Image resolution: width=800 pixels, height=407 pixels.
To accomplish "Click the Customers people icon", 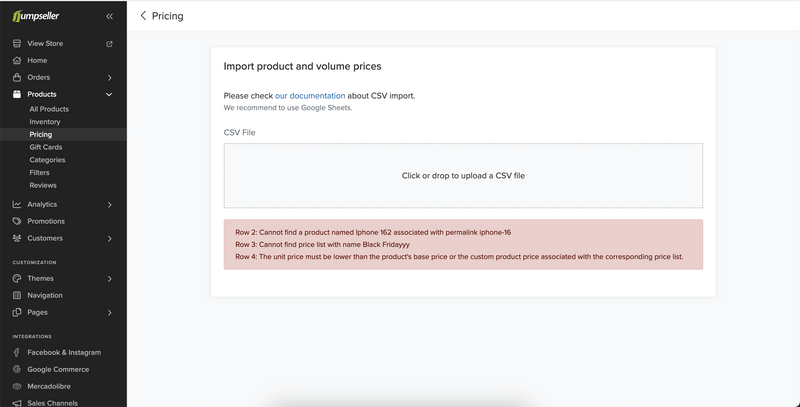I will click(x=17, y=238).
